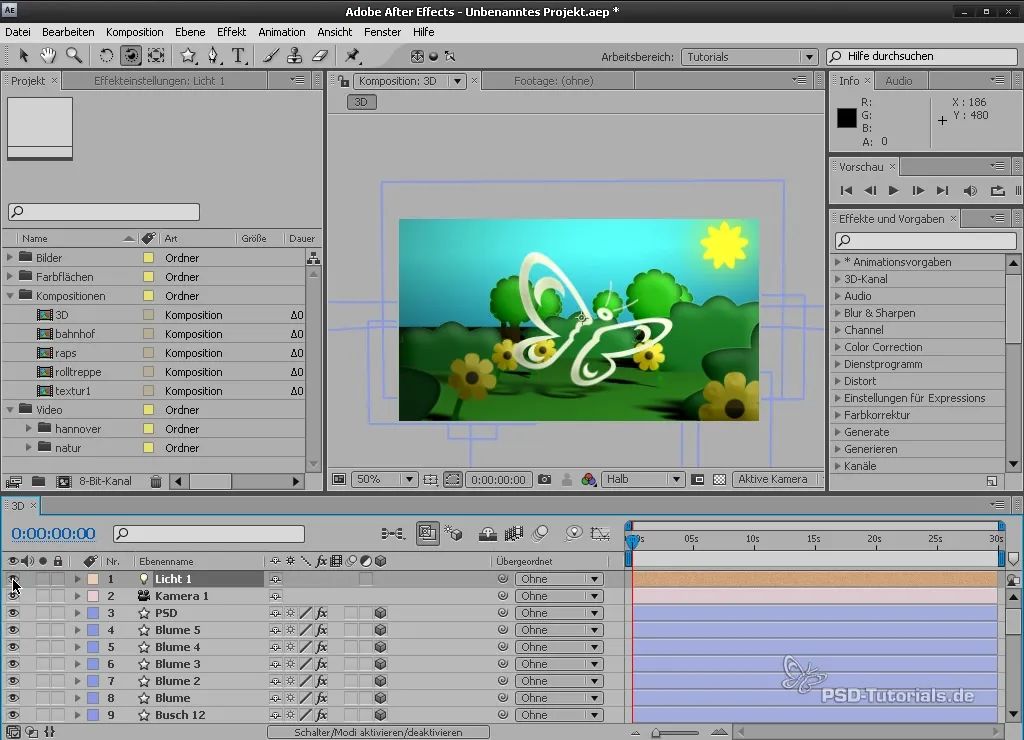
Task: Hide the Blume 4 layer
Action: [13, 647]
